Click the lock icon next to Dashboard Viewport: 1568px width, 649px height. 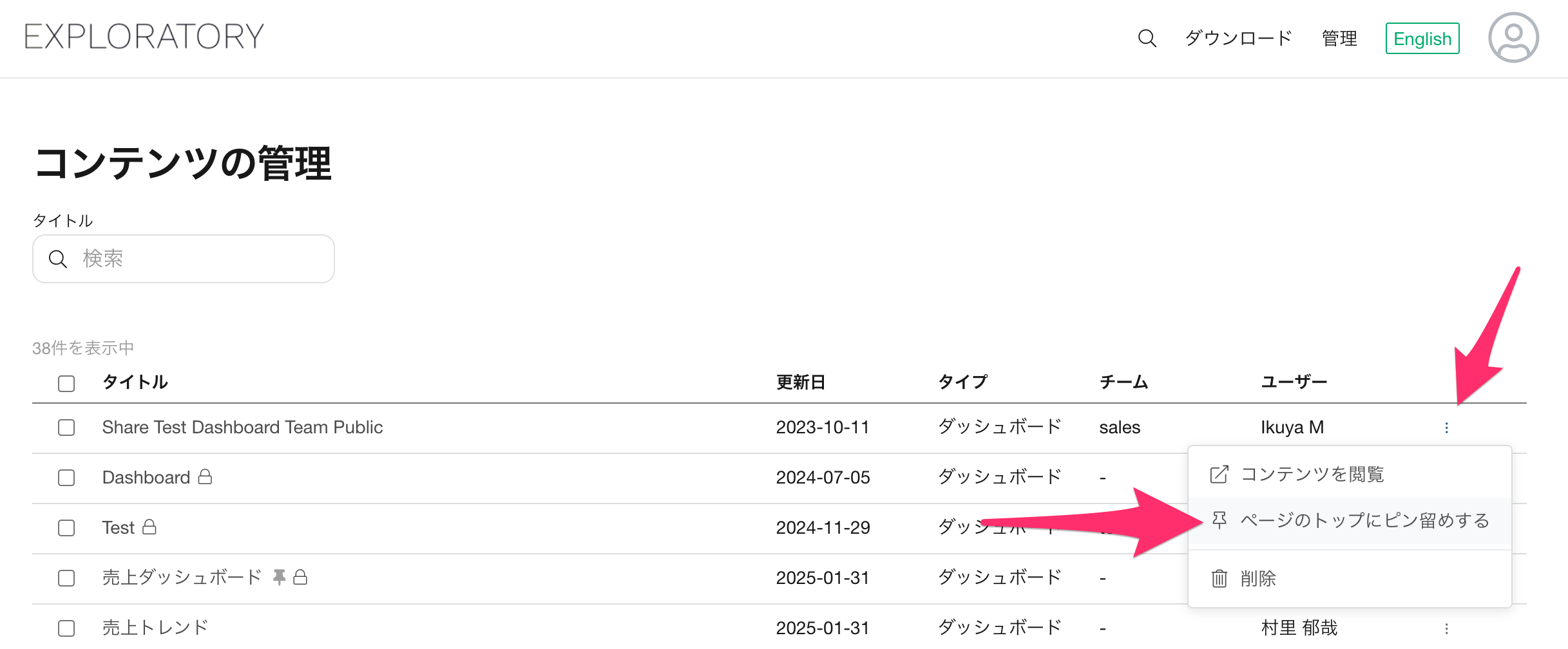205,476
